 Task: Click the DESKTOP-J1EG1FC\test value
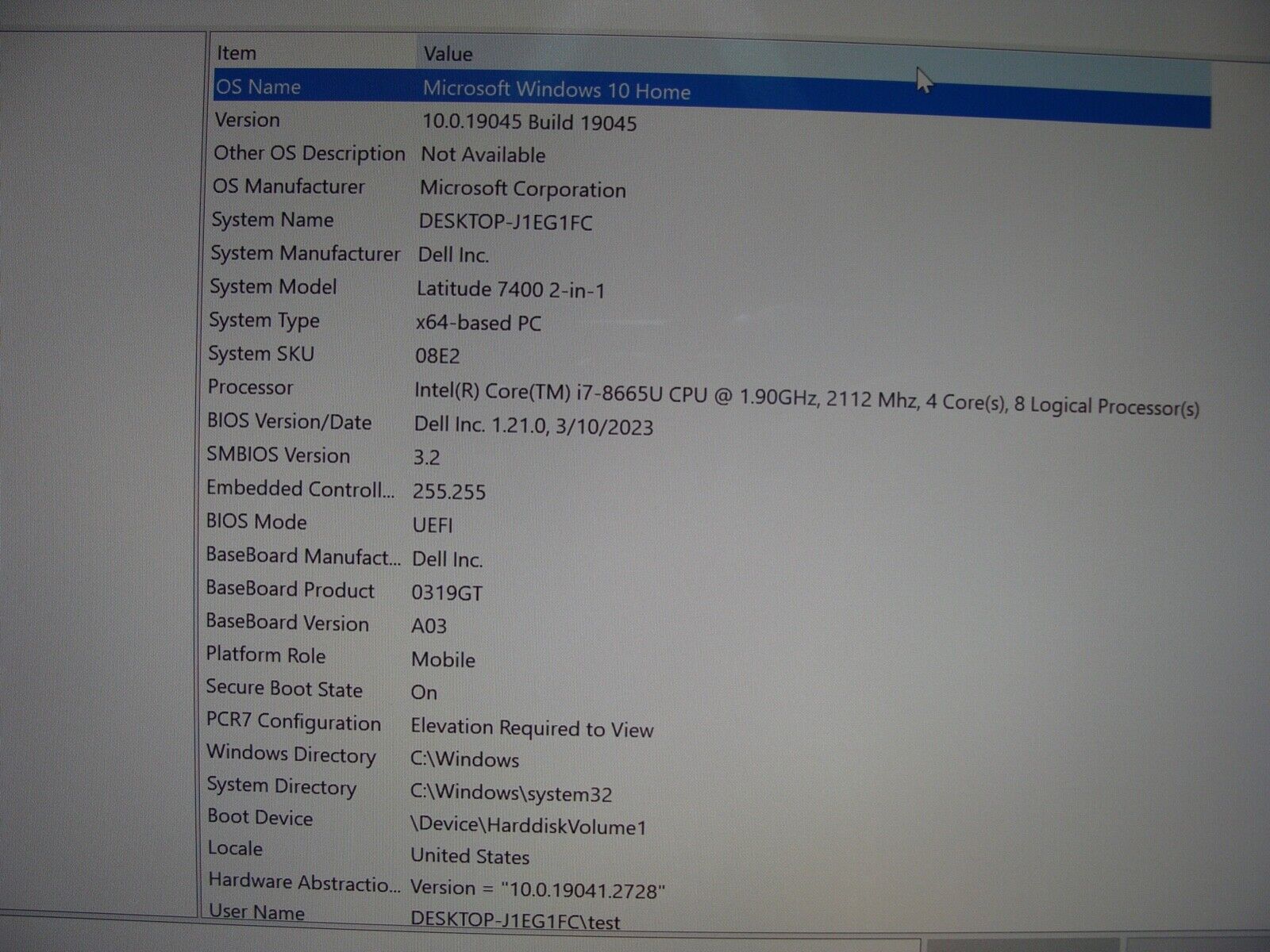tap(515, 920)
